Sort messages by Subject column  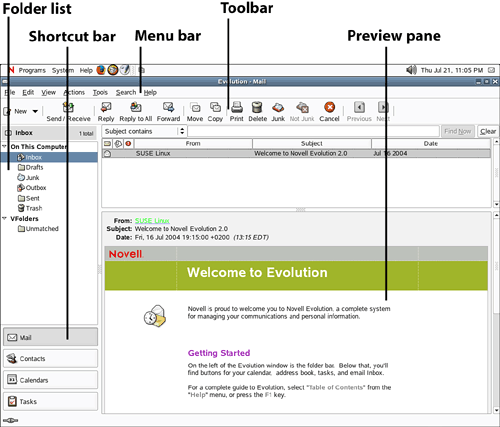pos(312,144)
